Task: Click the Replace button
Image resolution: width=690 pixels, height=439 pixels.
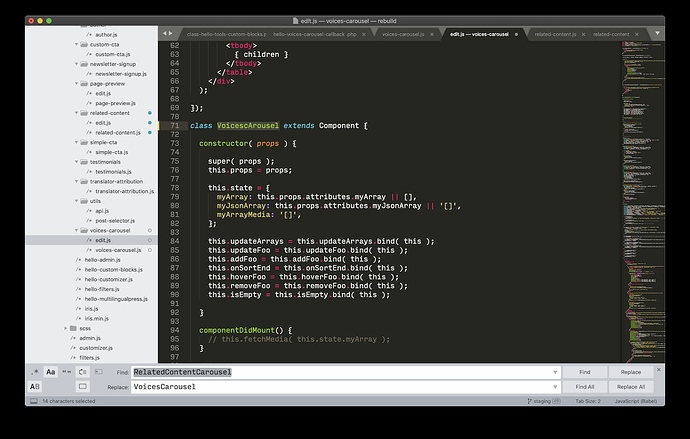Action: (x=631, y=372)
